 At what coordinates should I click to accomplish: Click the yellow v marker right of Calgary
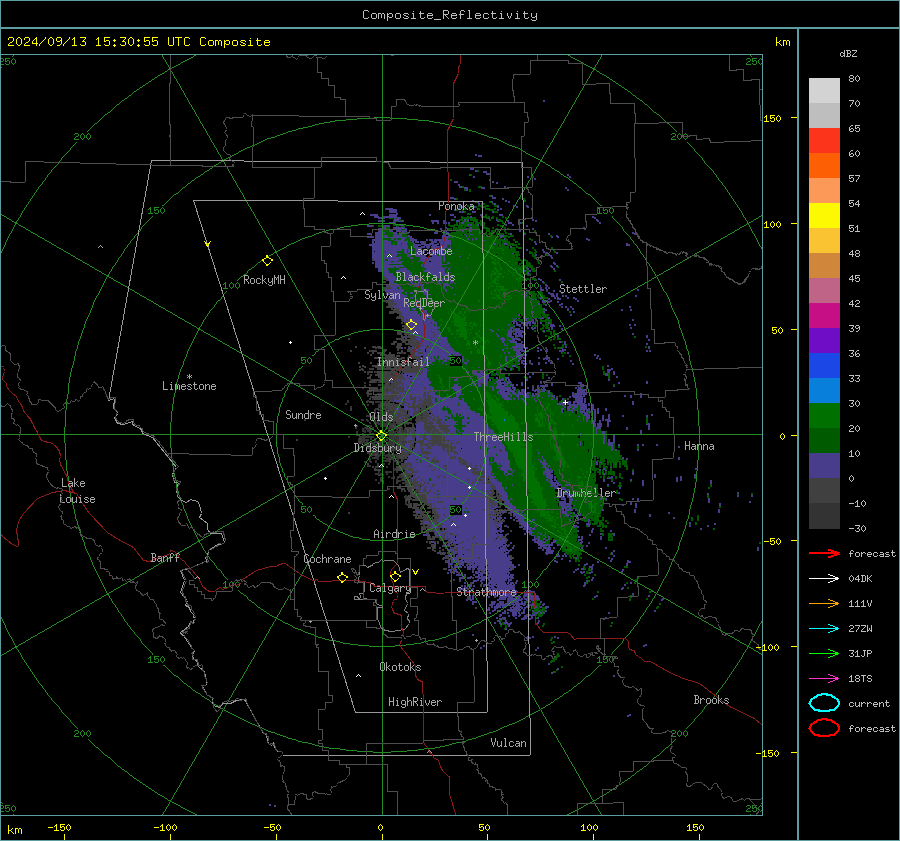click(x=416, y=572)
